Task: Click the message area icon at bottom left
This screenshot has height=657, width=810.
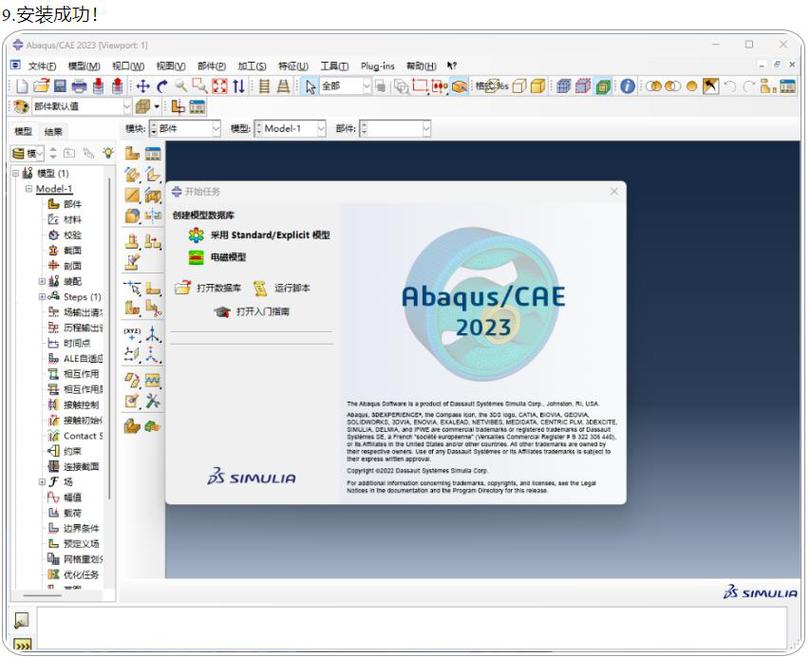Action: pyautogui.click(x=22, y=620)
